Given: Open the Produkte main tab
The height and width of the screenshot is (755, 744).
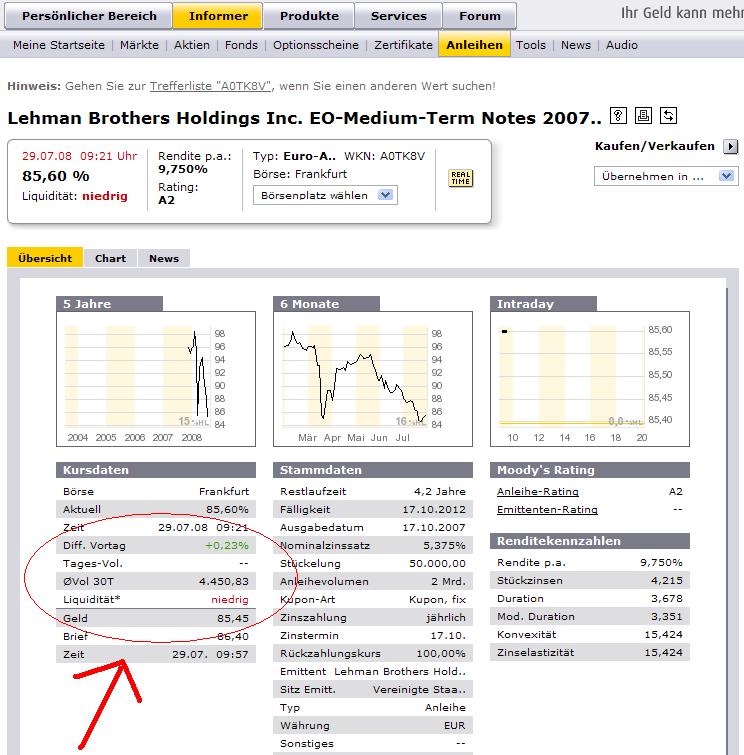Looking at the screenshot, I should point(309,16).
